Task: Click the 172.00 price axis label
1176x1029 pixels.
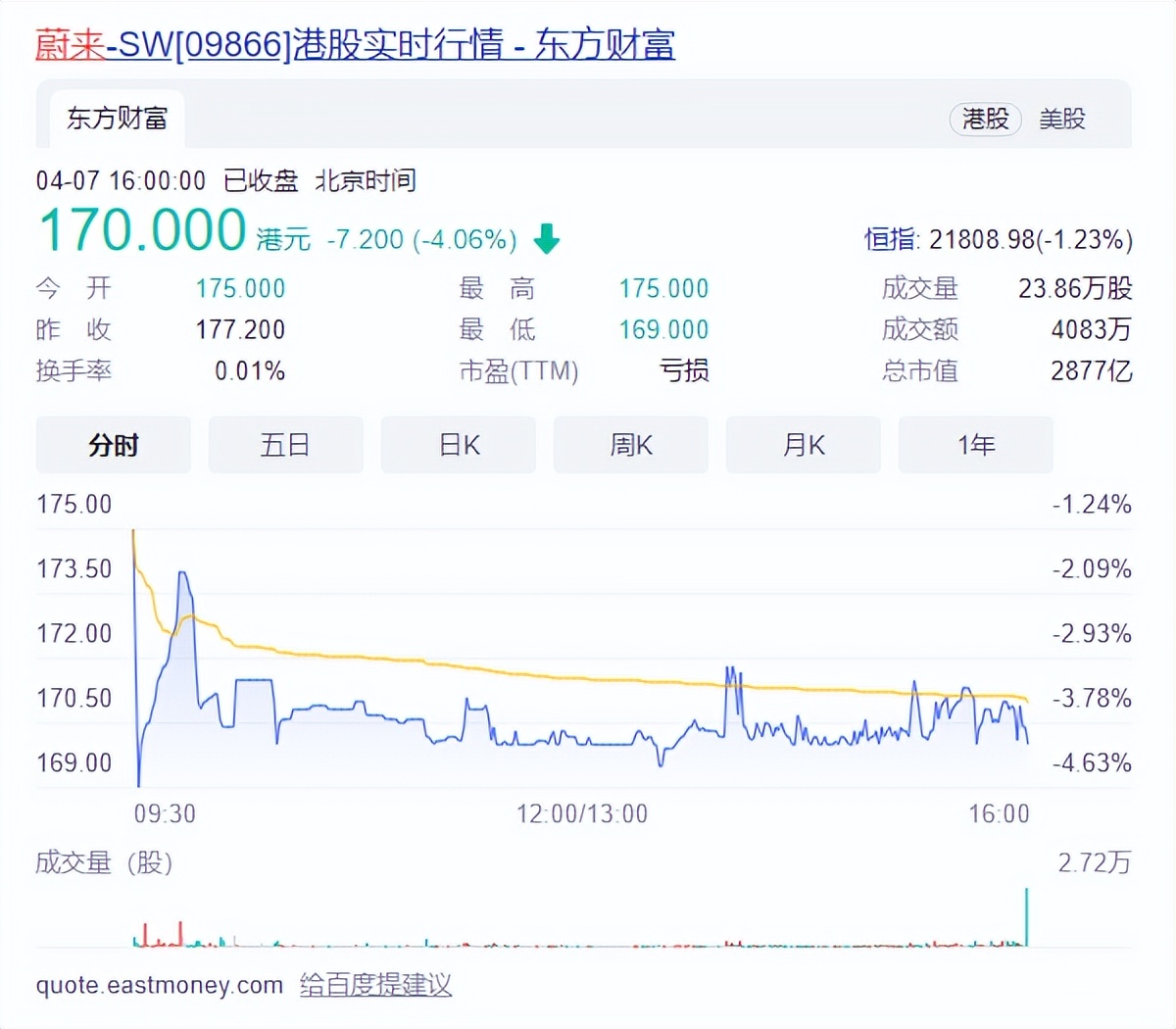Action: click(x=74, y=633)
